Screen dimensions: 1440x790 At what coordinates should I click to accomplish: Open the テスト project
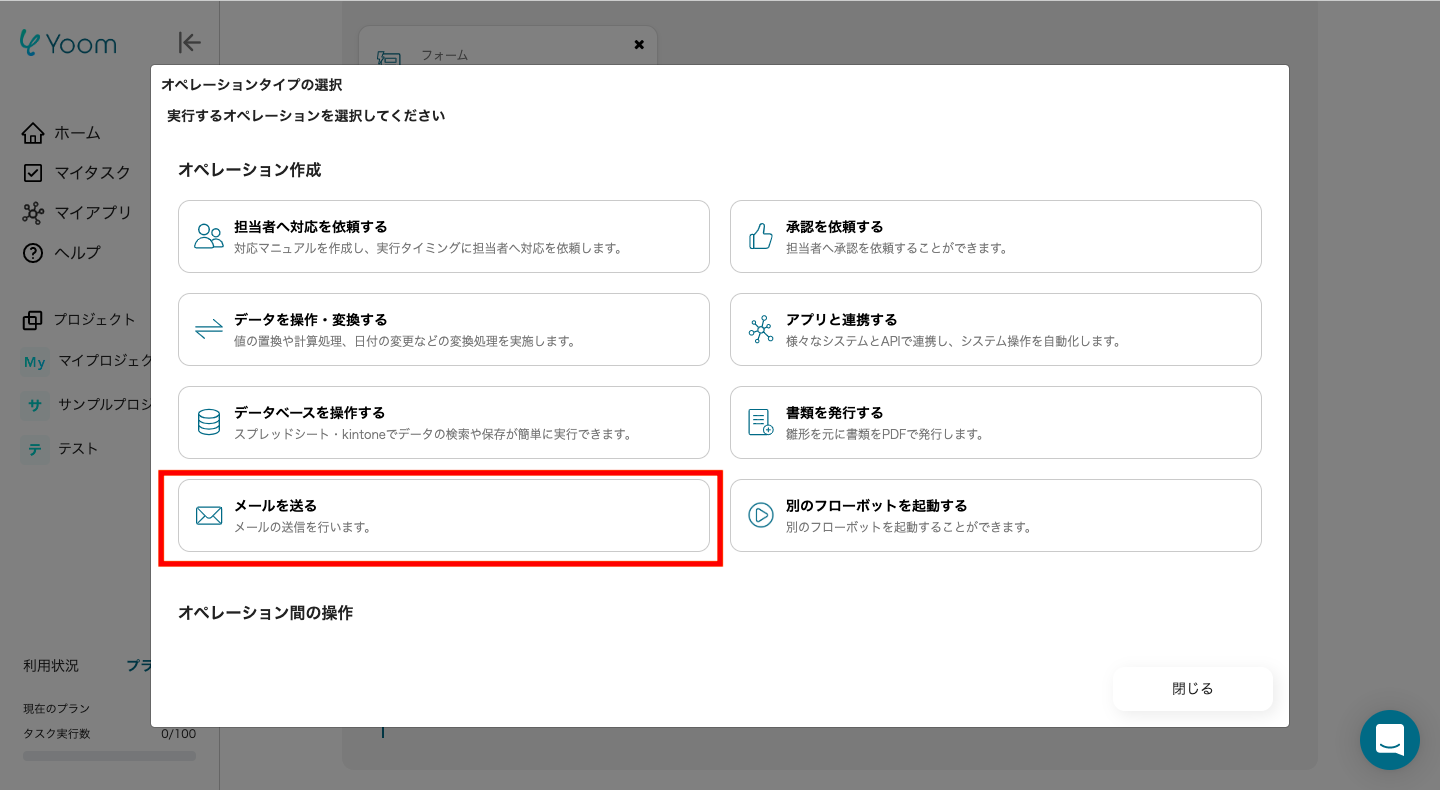pos(77,449)
